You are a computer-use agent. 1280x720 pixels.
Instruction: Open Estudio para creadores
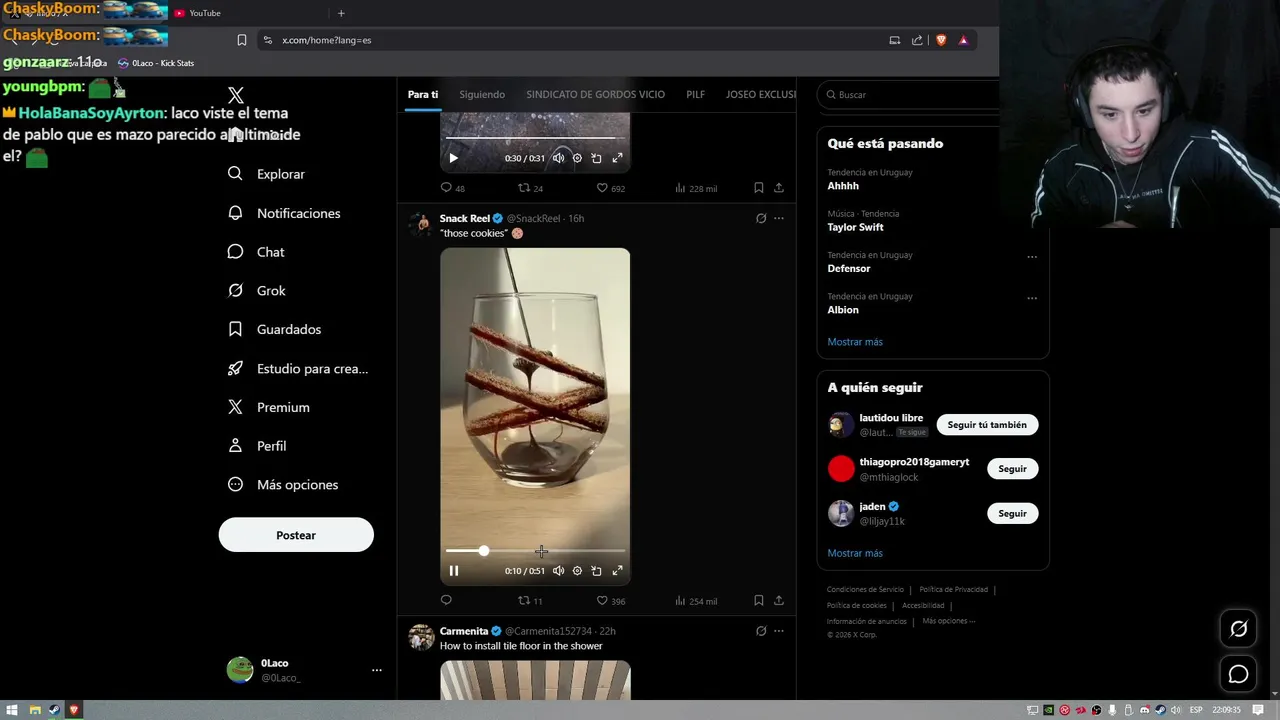[x=298, y=368]
